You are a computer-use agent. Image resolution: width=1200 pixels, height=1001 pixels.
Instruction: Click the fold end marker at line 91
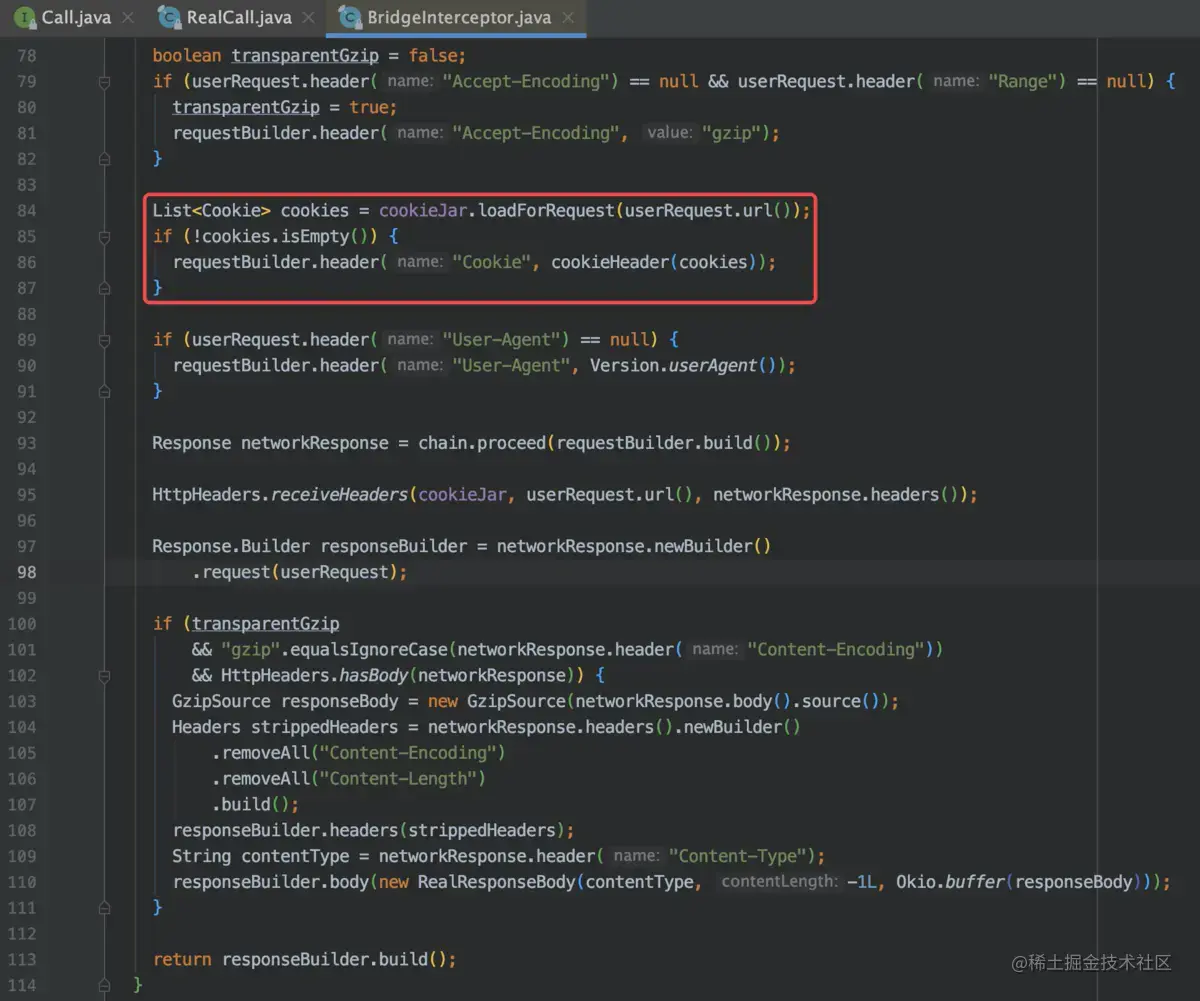coord(104,391)
